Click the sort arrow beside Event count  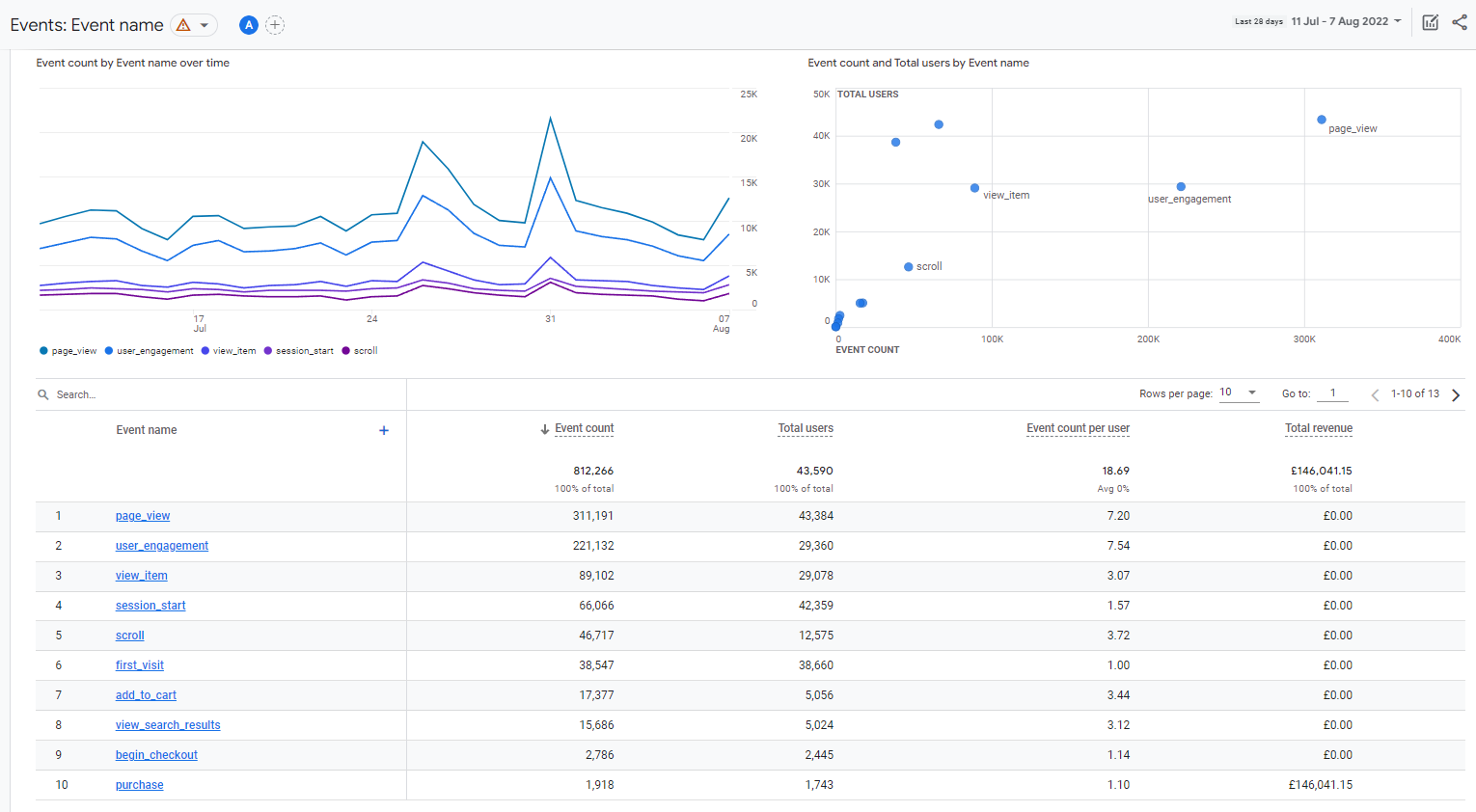546,428
